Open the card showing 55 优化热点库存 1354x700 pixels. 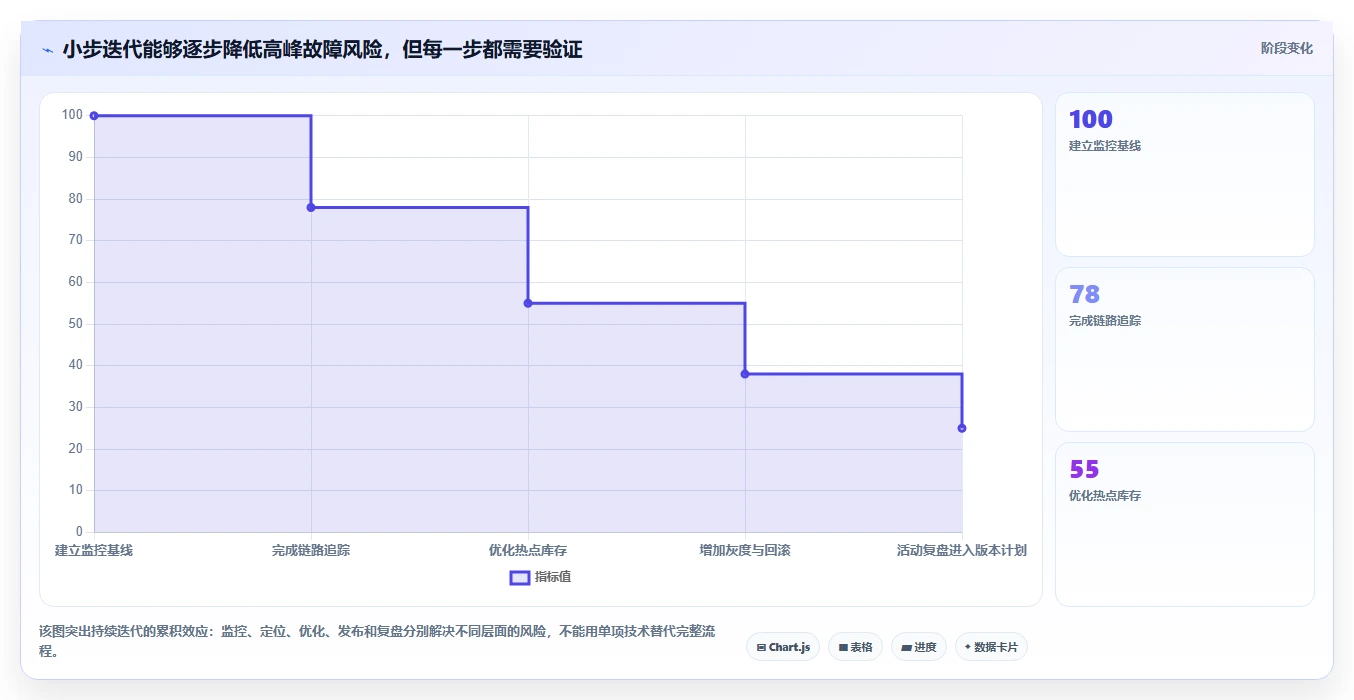click(1184, 524)
